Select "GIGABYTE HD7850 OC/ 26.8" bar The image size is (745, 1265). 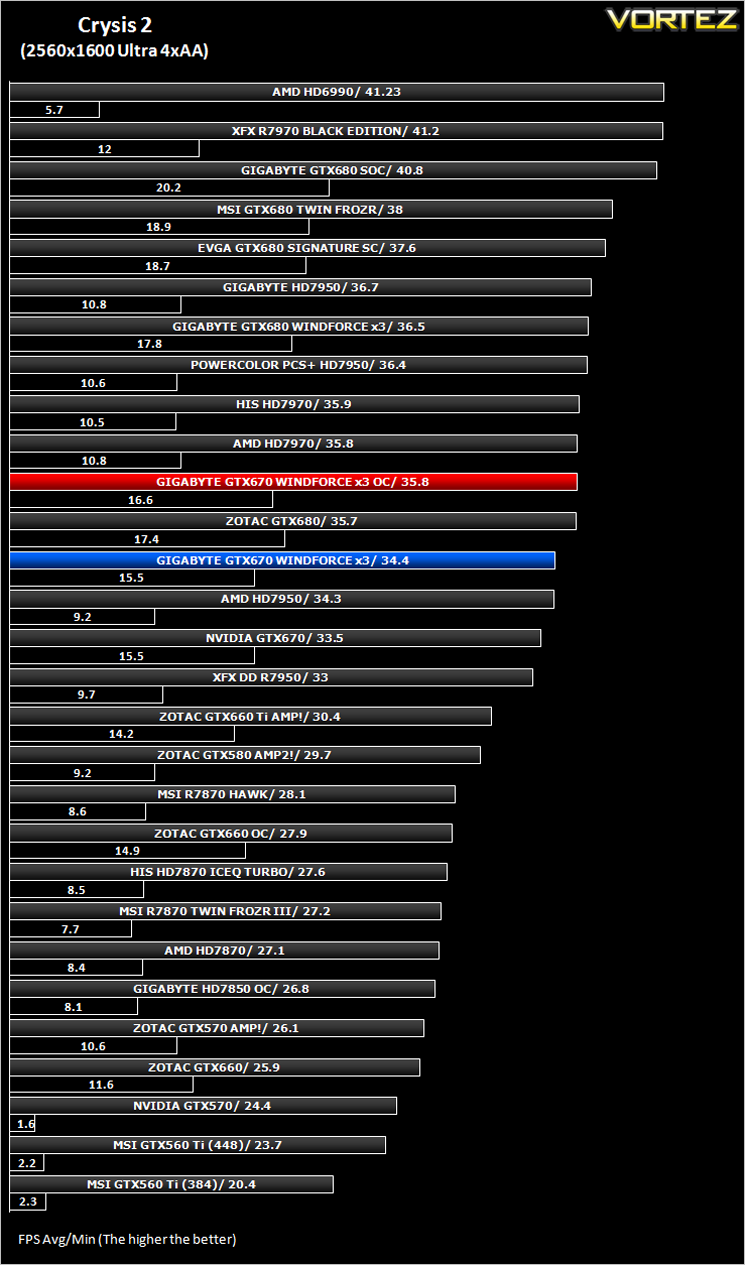[222, 990]
